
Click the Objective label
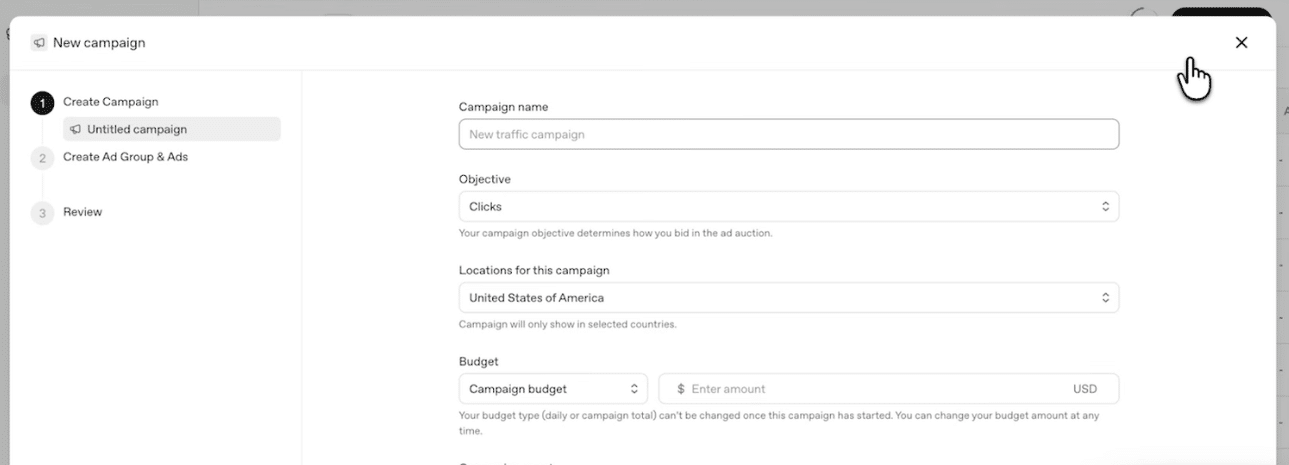[x=485, y=179]
